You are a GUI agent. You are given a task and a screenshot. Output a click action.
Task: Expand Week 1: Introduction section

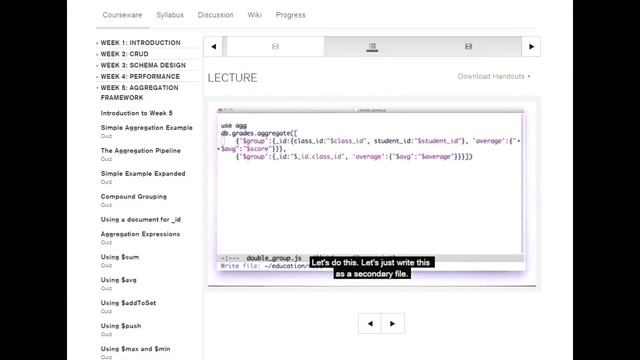[140, 43]
